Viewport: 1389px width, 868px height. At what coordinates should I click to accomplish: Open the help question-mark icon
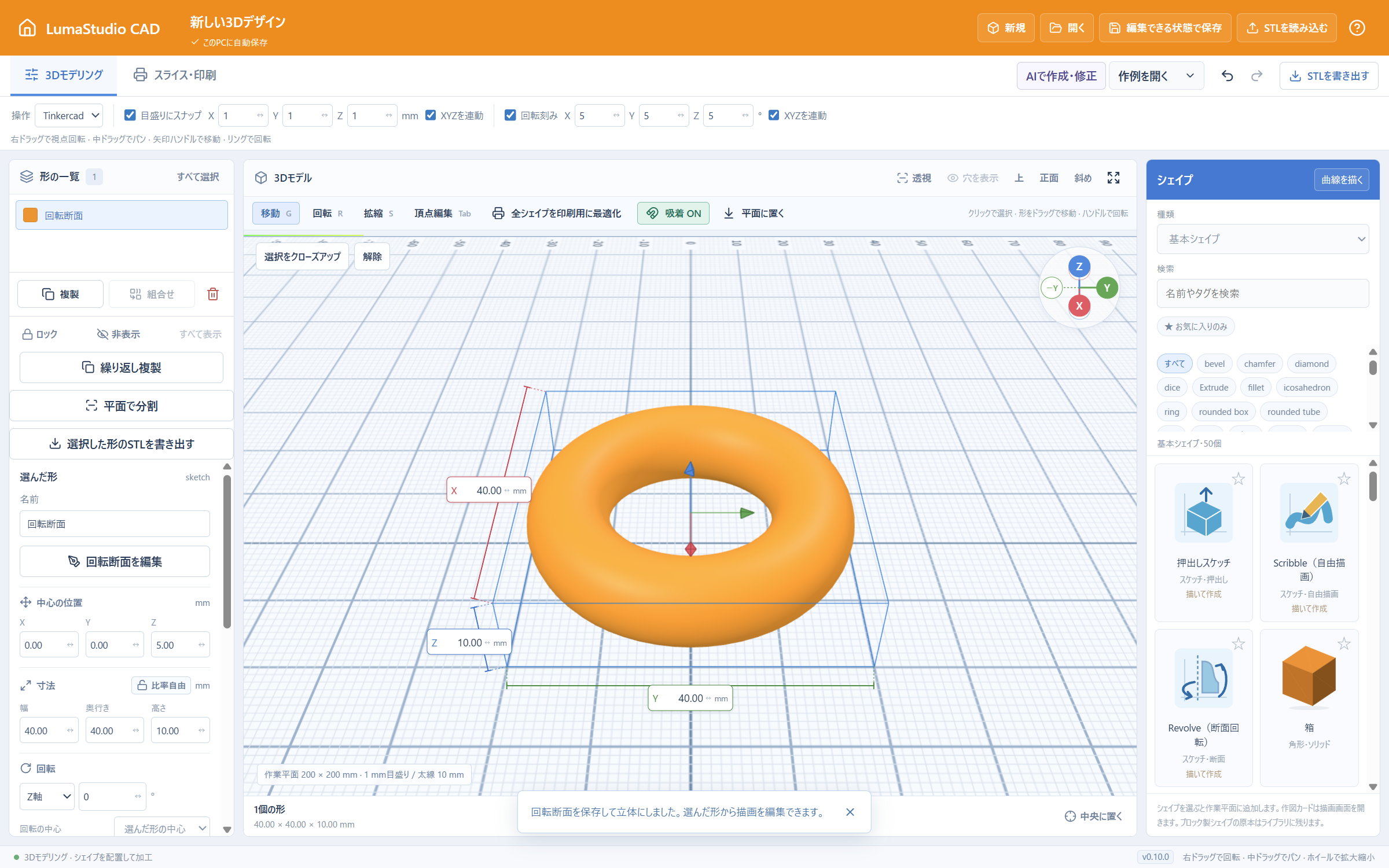pos(1357,28)
